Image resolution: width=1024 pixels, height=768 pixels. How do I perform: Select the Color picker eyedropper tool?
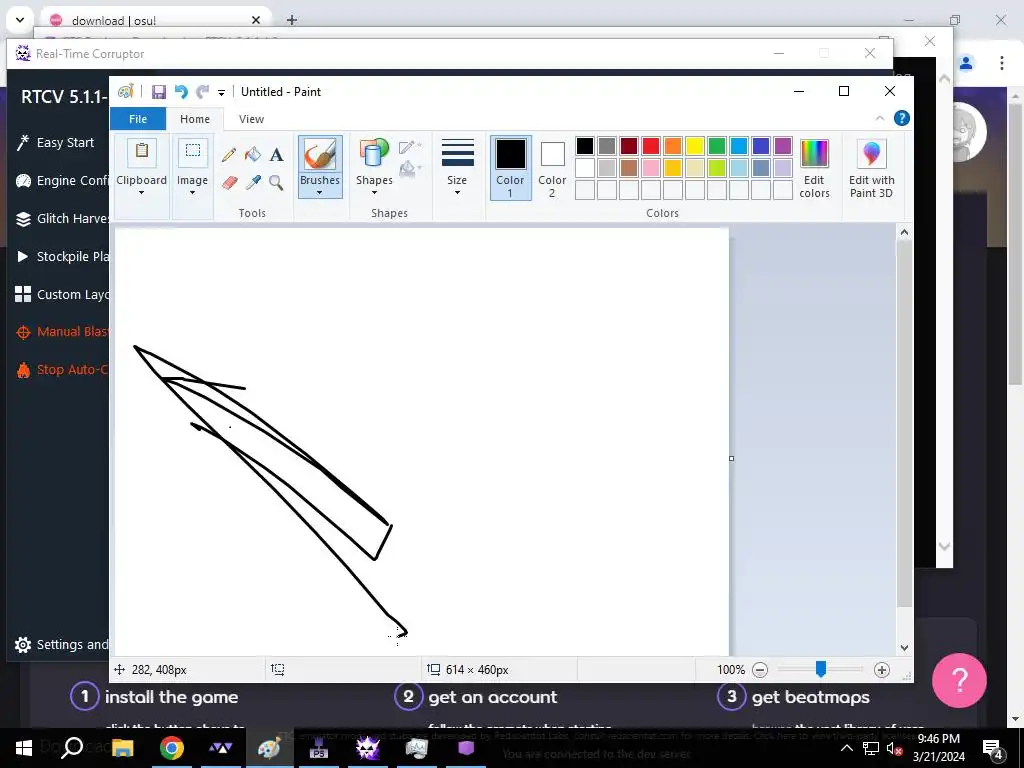(x=253, y=183)
